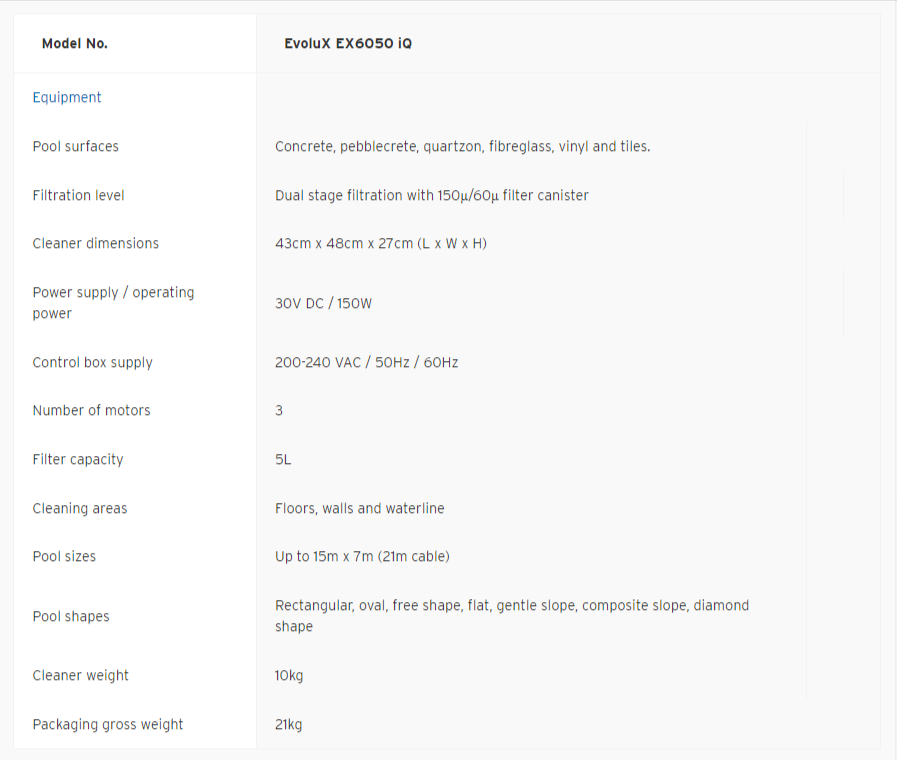The width and height of the screenshot is (897, 760).
Task: Select the Pool surfaces row label
Action: point(76,146)
